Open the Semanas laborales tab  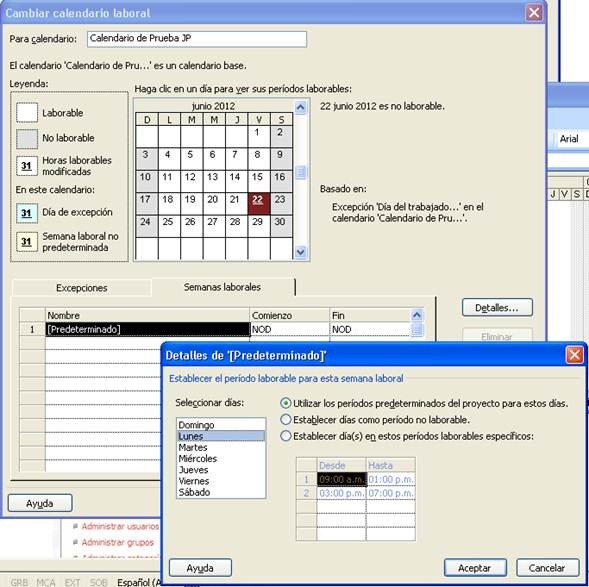coord(222,287)
